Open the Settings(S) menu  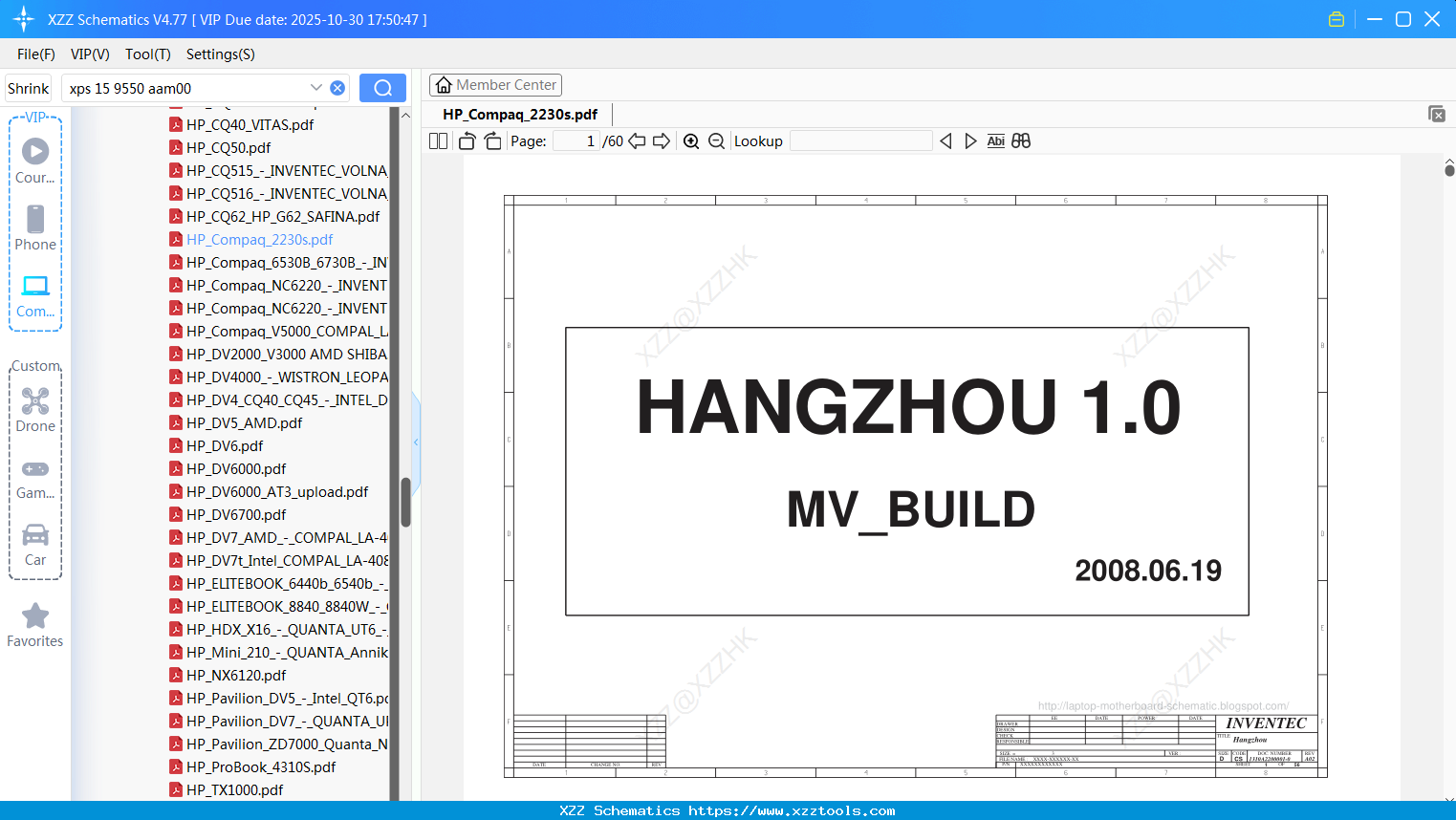coord(221,54)
